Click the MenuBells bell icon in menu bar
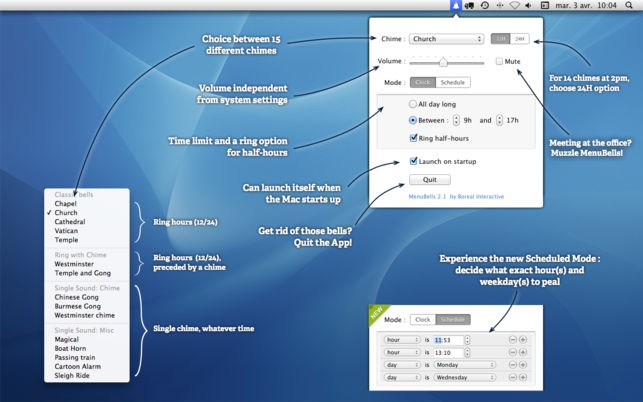This screenshot has width=643, height=402. [x=456, y=6]
